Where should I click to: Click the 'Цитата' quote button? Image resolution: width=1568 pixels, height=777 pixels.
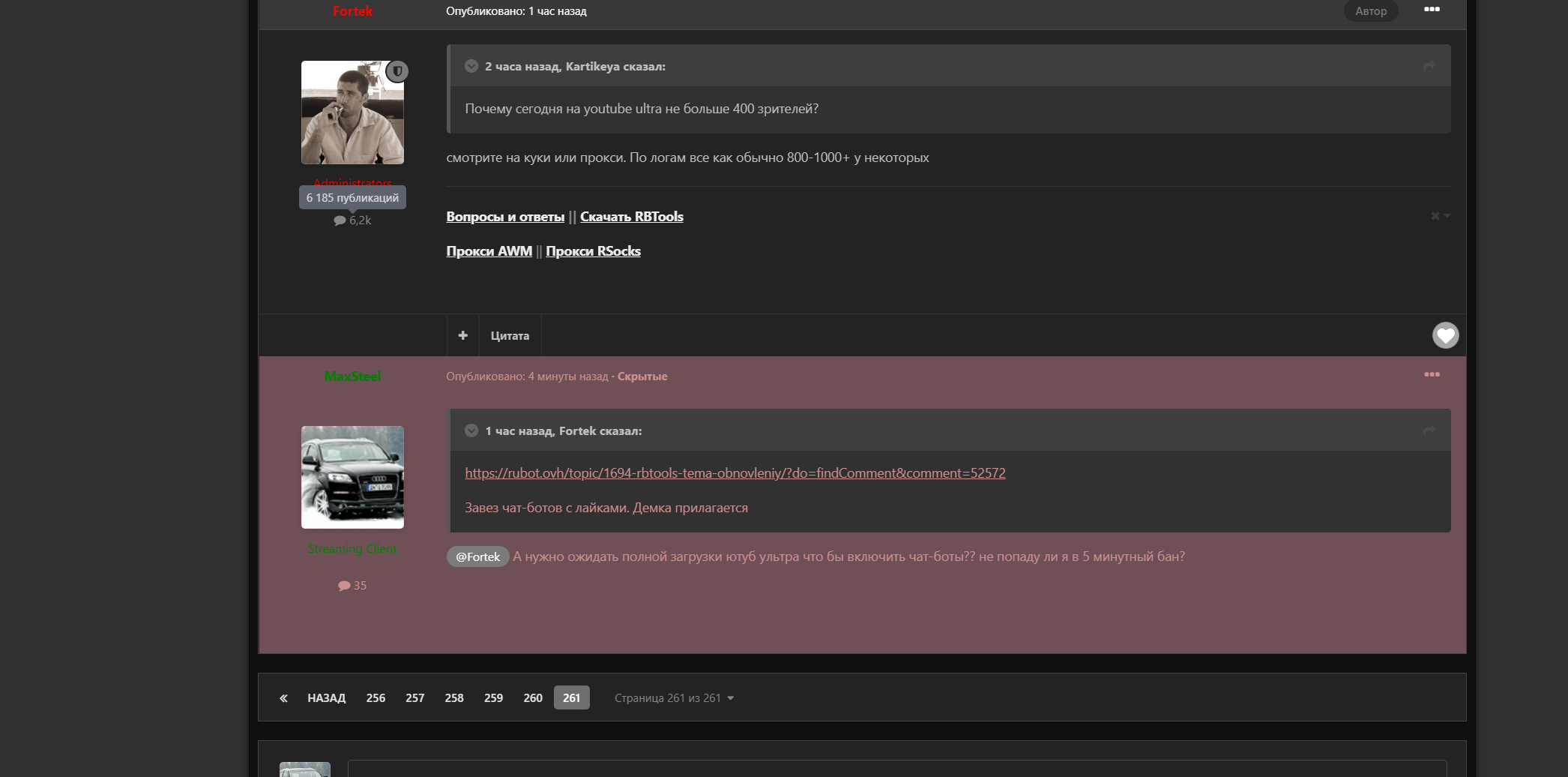click(x=510, y=336)
